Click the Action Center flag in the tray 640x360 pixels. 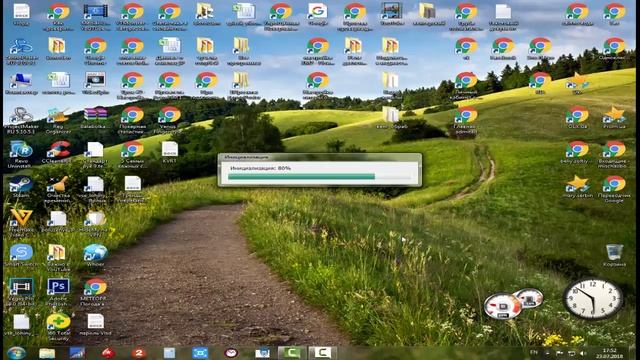[x=559, y=353]
